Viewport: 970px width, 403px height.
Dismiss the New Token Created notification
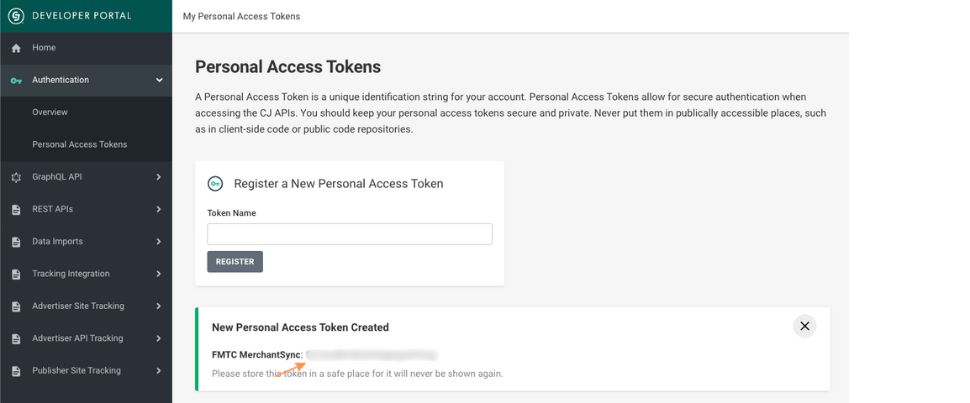[804, 326]
